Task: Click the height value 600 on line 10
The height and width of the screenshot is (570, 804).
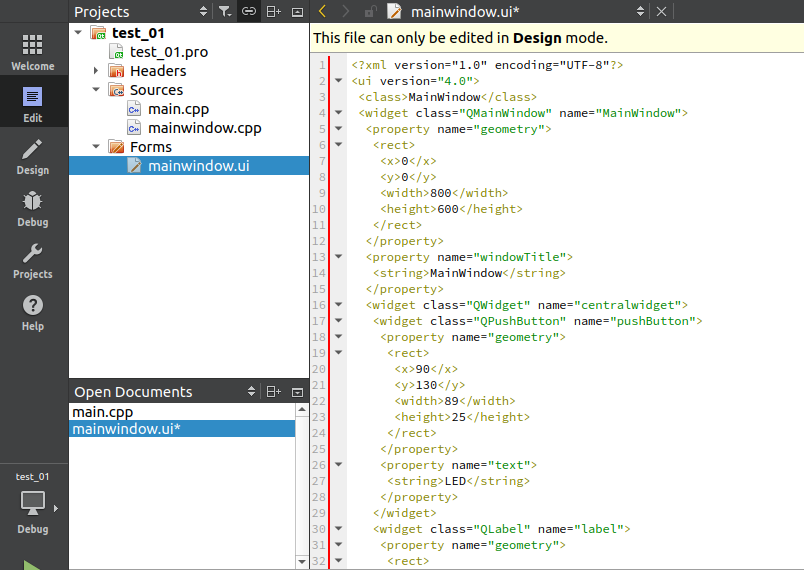Action: [x=448, y=209]
